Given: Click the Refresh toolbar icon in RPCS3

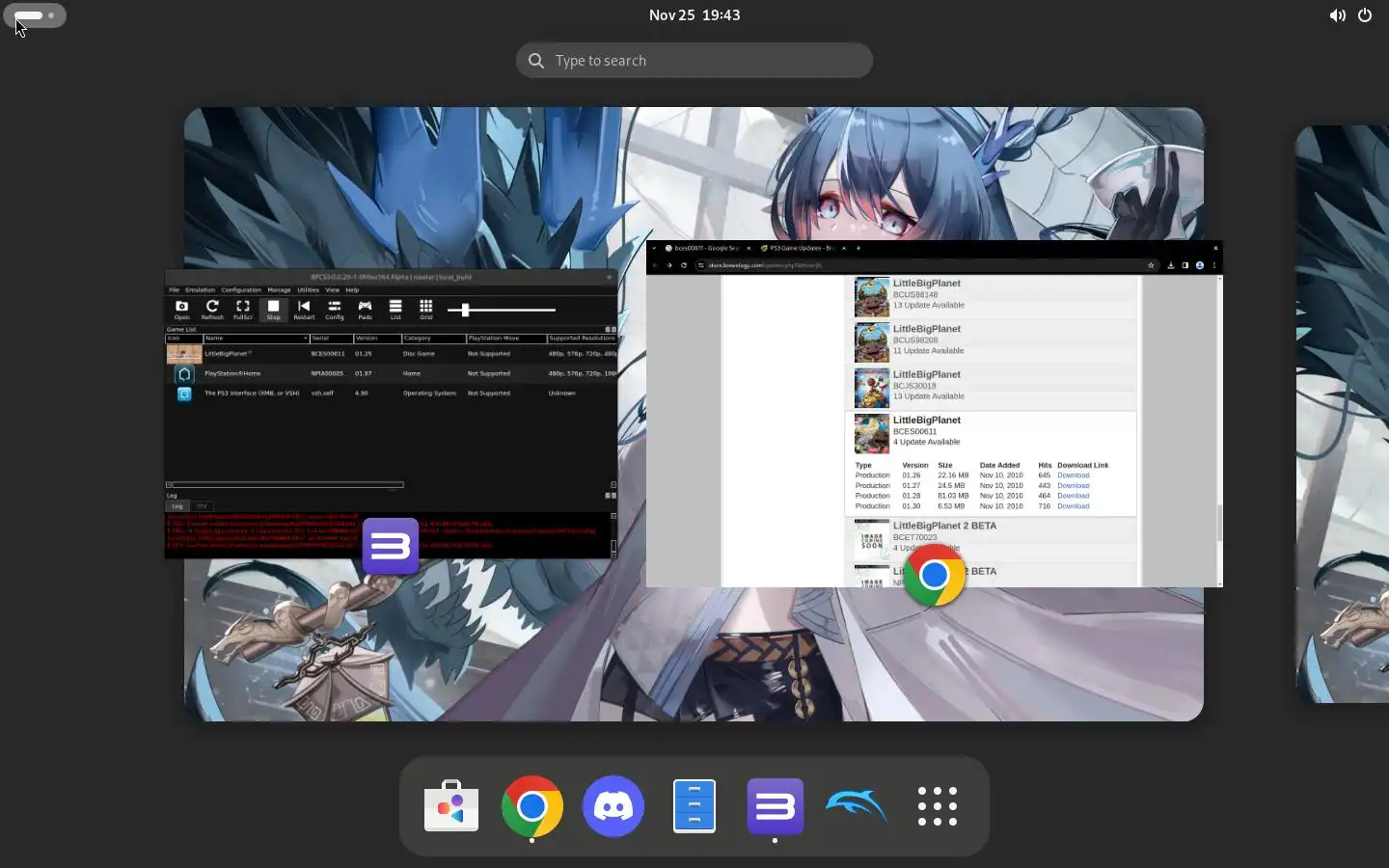Looking at the screenshot, I should (212, 310).
